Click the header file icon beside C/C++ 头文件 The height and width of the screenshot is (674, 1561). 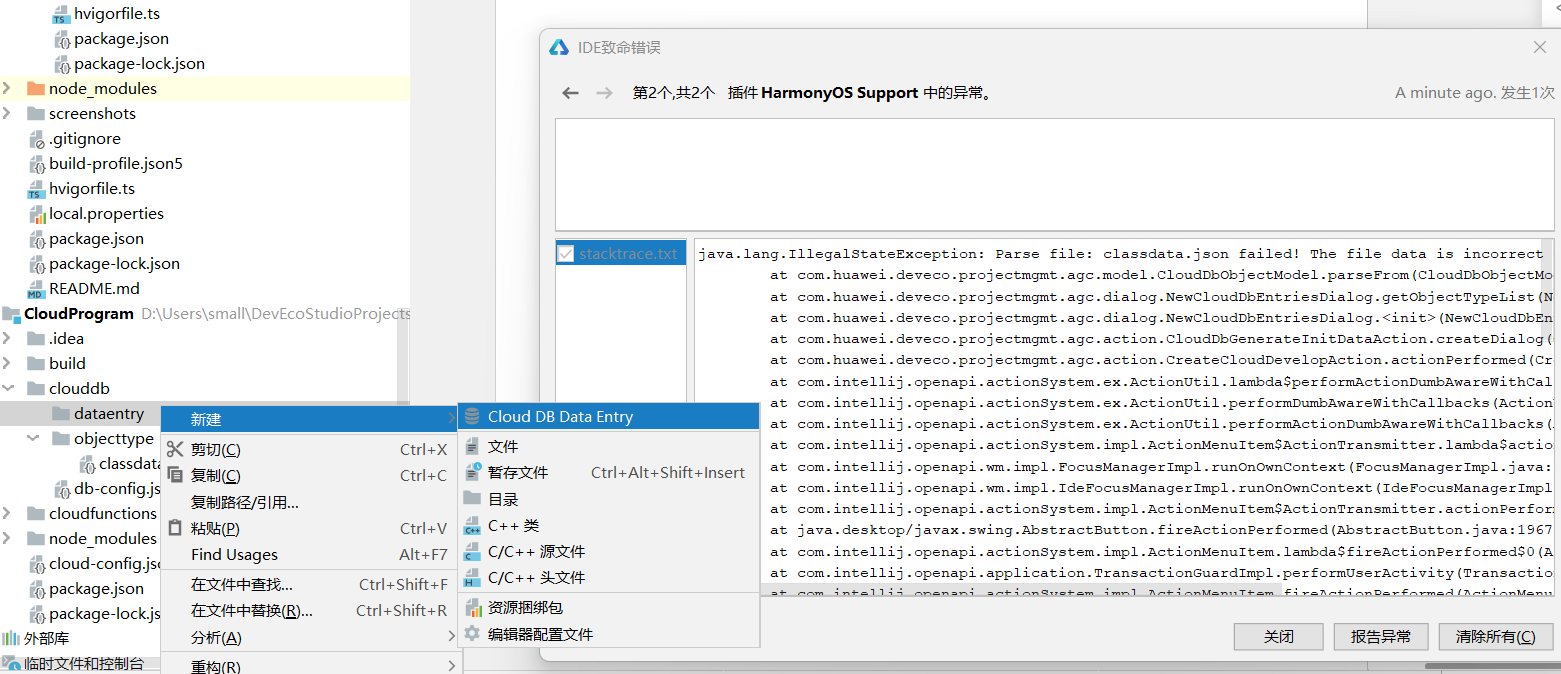[472, 577]
